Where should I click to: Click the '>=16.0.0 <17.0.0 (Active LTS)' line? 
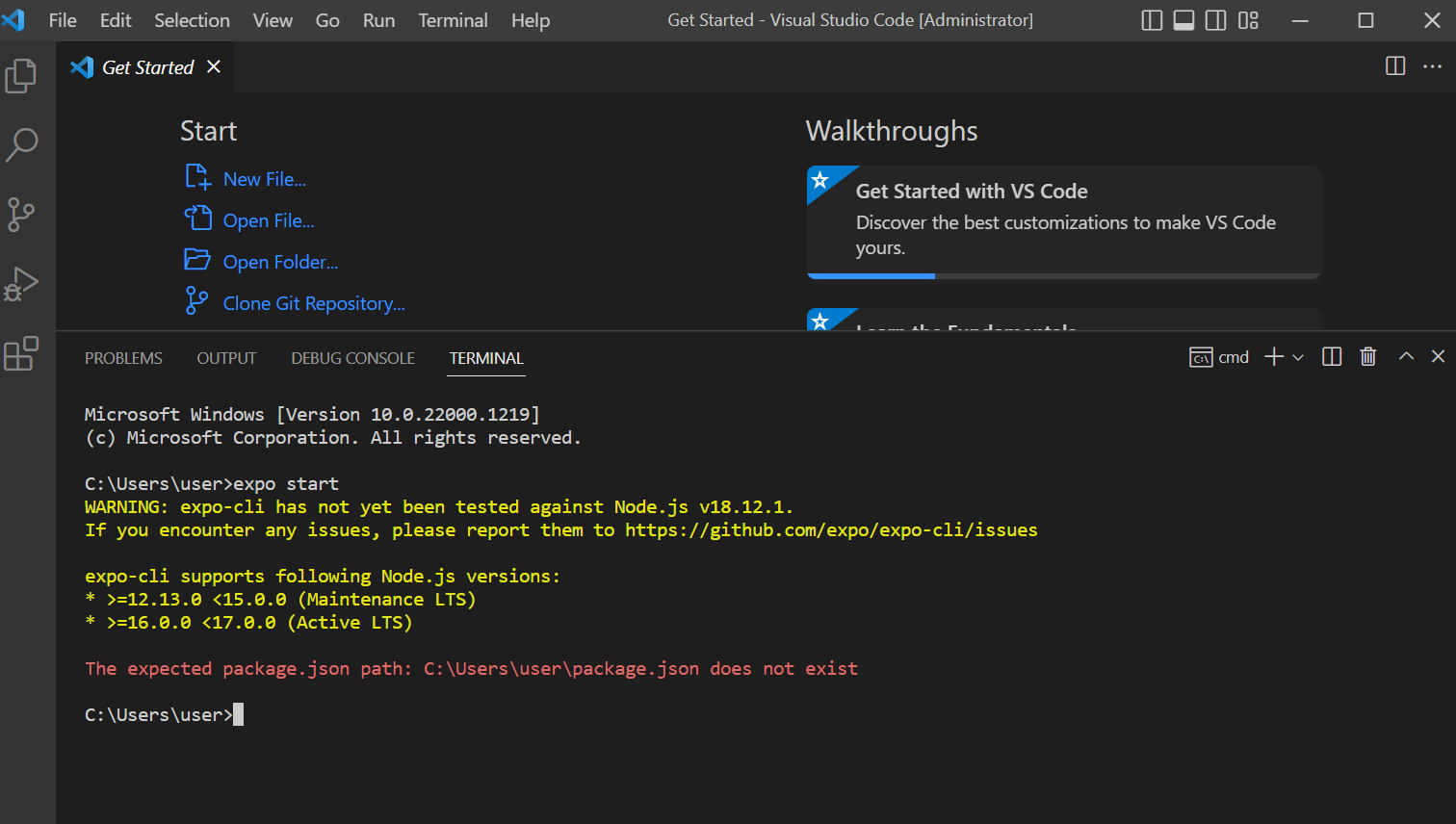pos(248,623)
